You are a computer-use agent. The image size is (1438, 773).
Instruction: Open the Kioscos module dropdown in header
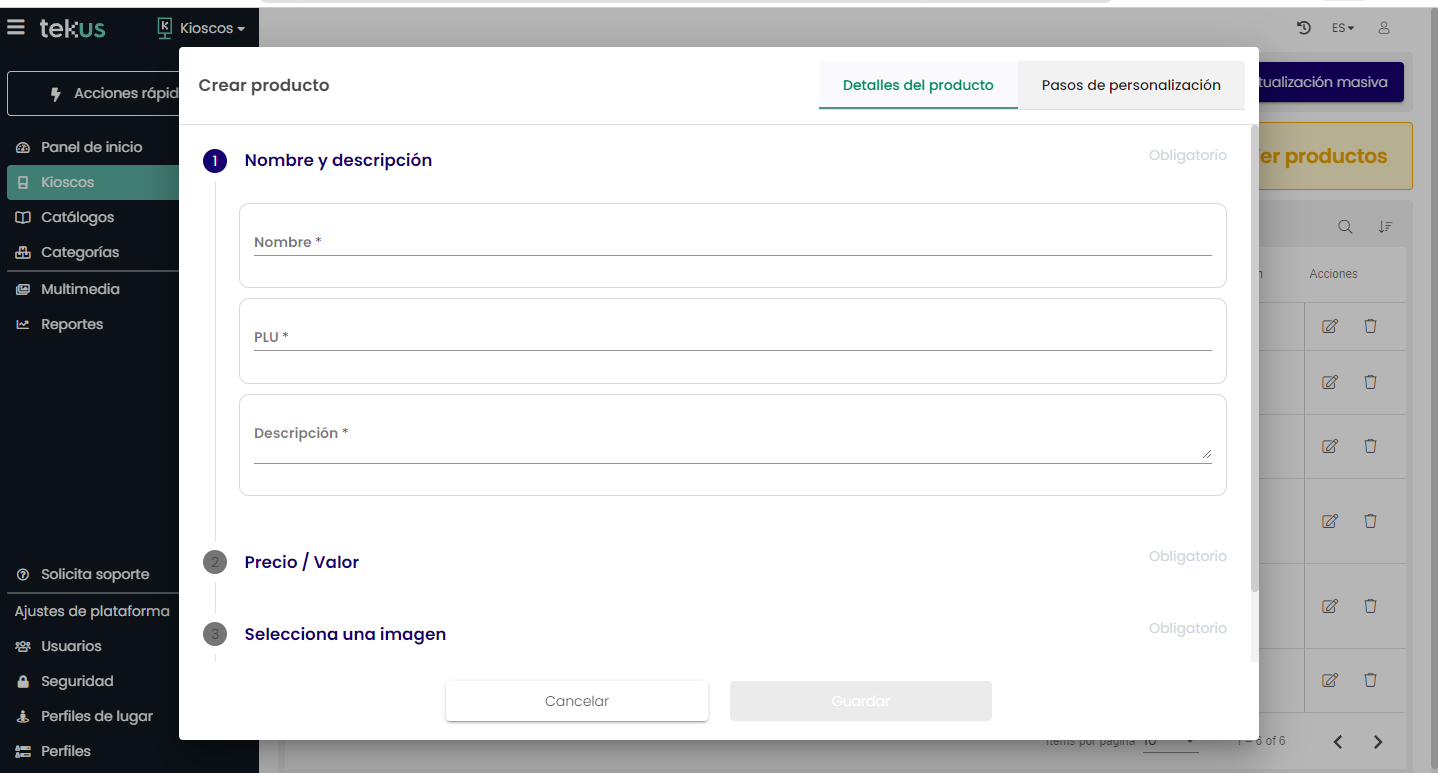202,28
